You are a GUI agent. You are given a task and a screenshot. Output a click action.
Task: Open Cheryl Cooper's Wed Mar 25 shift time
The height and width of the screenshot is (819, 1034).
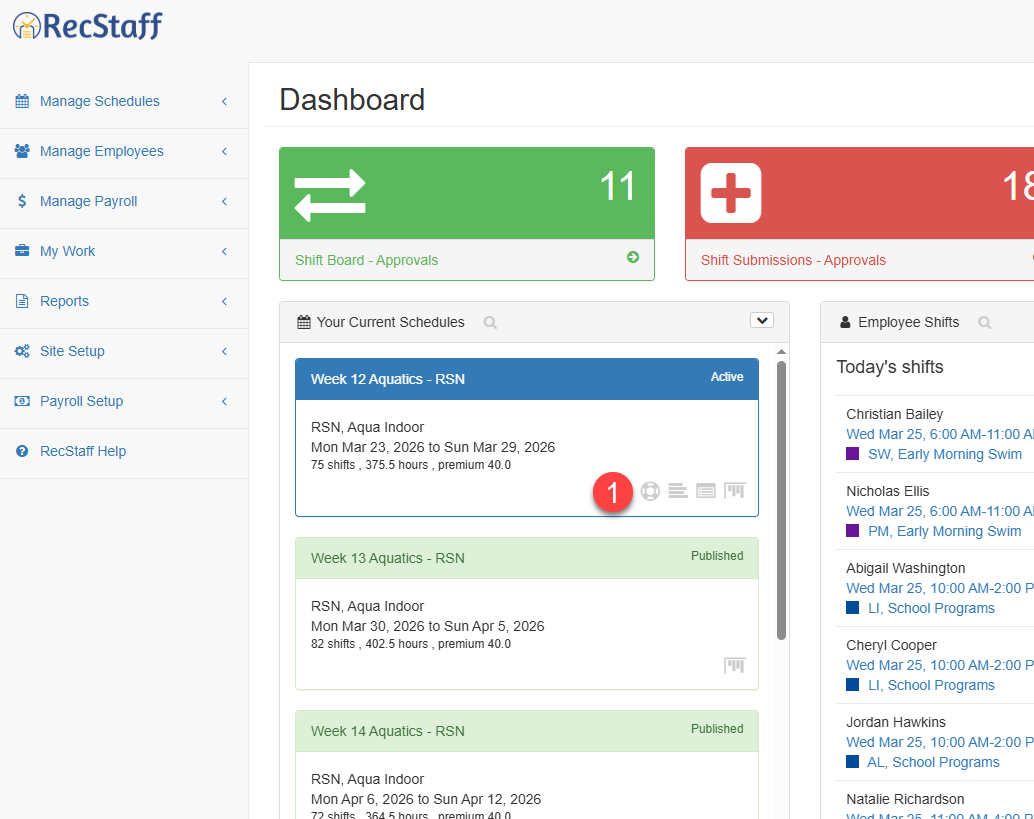coord(940,666)
